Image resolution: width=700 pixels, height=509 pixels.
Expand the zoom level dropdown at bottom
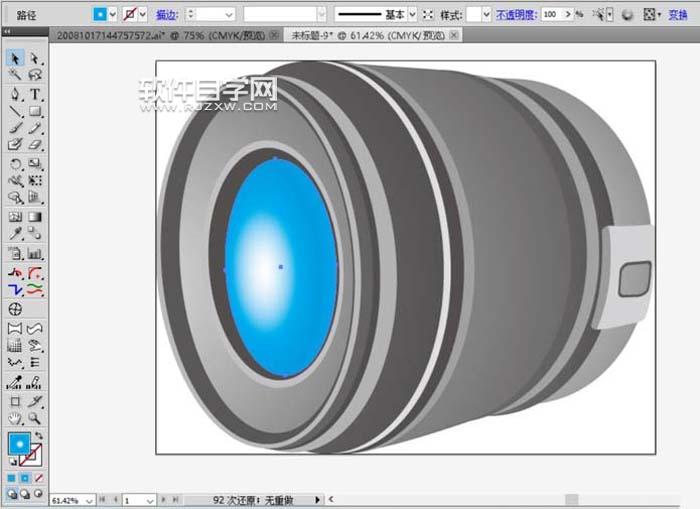click(89, 499)
